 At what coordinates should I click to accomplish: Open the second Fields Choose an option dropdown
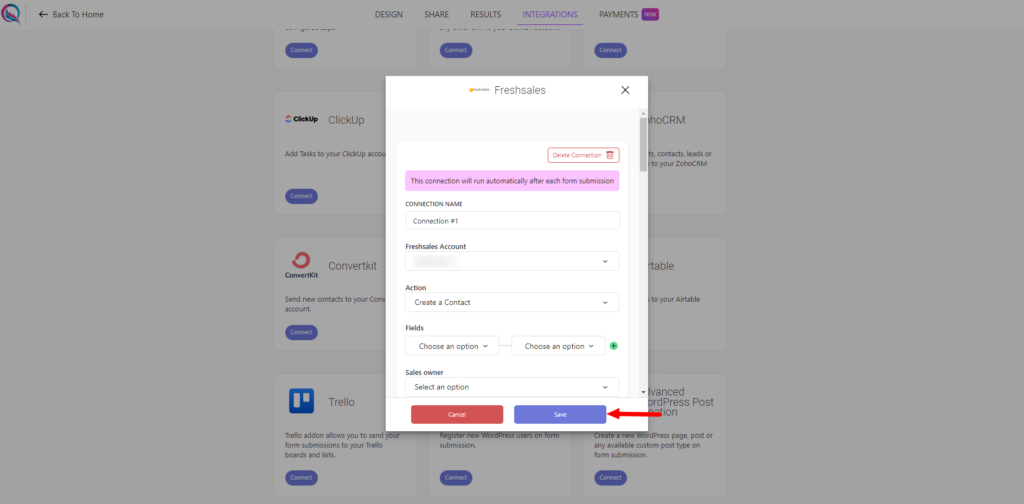[558, 346]
